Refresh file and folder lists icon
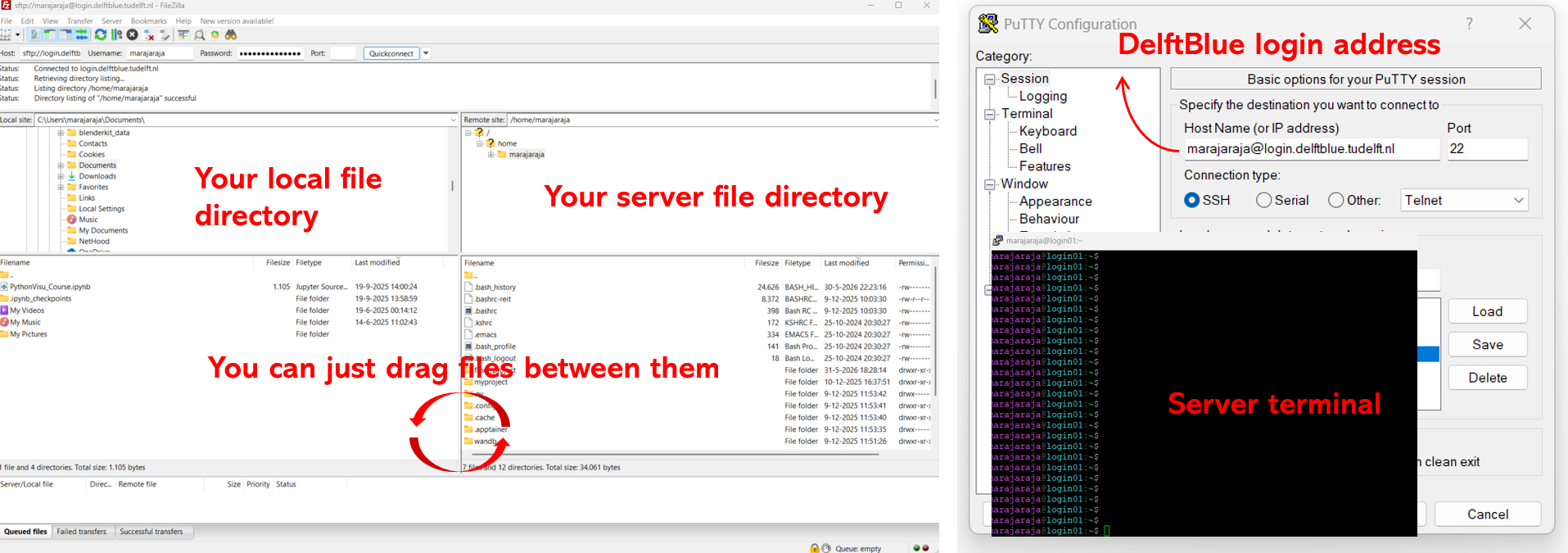Screen dimensions: 1568x553 click(x=101, y=34)
